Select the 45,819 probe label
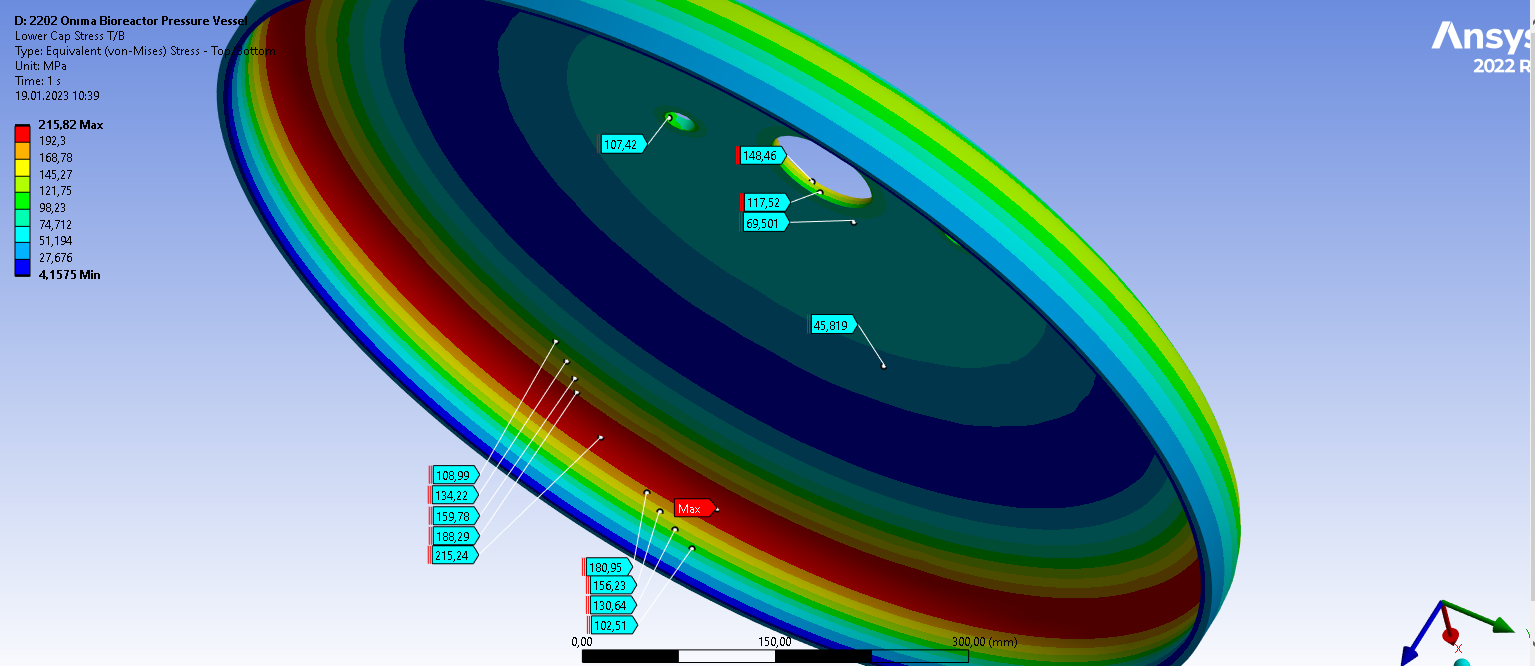This screenshot has height=666, width=1535. click(x=833, y=325)
